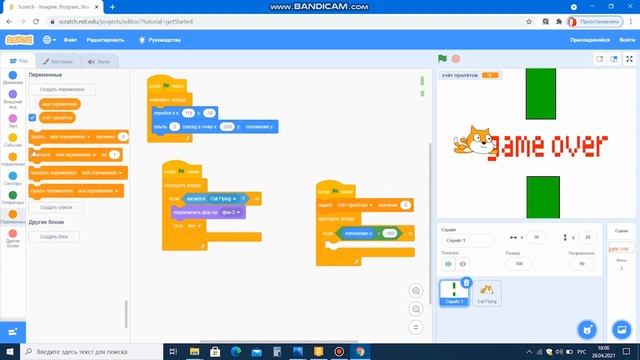Open the choose a backdrop button
This screenshot has width=640, height=360.
point(622,329)
